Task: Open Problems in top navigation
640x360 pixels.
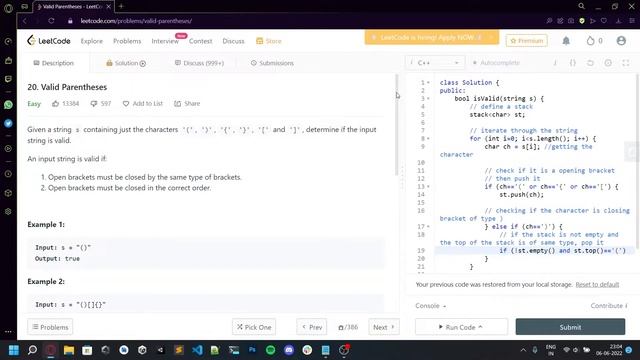Action: click(x=127, y=41)
